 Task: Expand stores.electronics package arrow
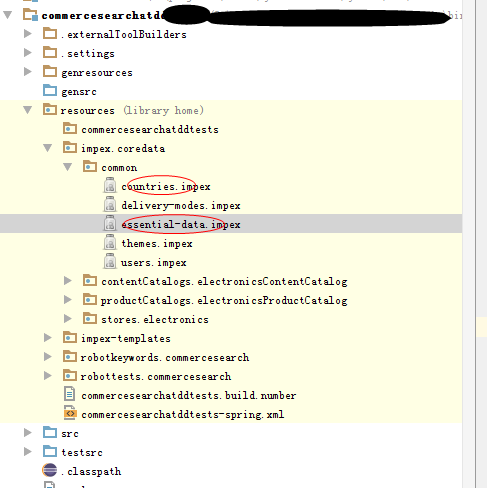click(68, 319)
